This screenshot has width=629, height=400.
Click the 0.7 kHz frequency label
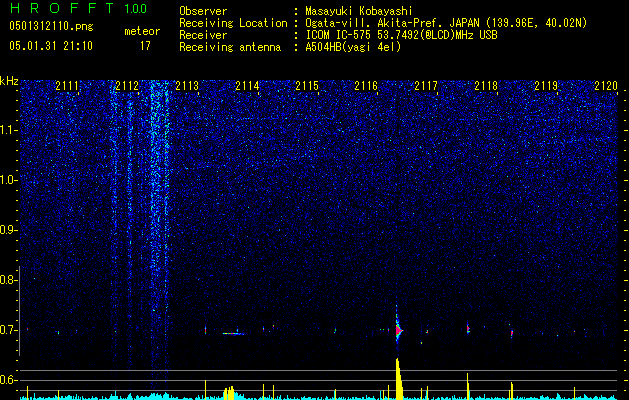coord(6,330)
